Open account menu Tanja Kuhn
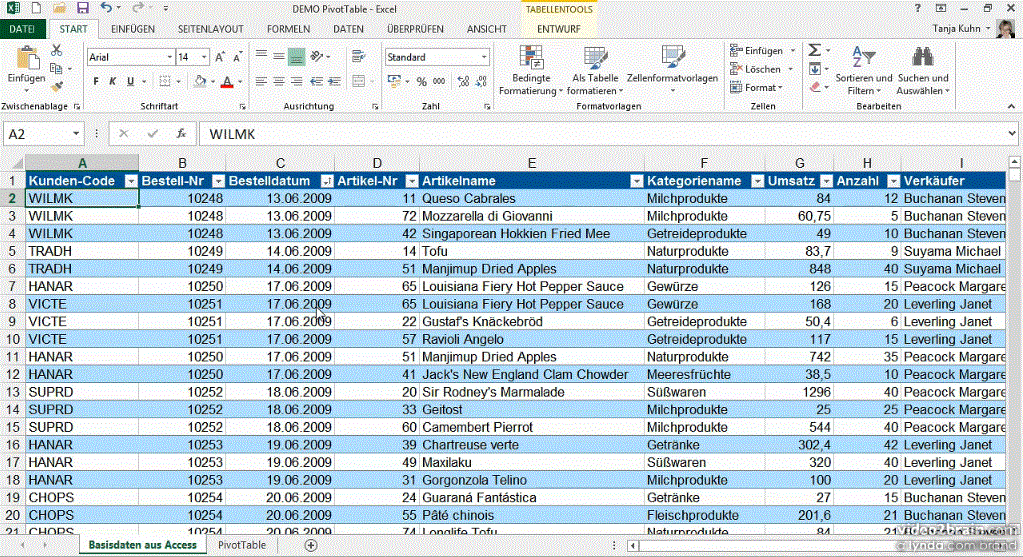The width and height of the screenshot is (1023, 557). pos(960,29)
